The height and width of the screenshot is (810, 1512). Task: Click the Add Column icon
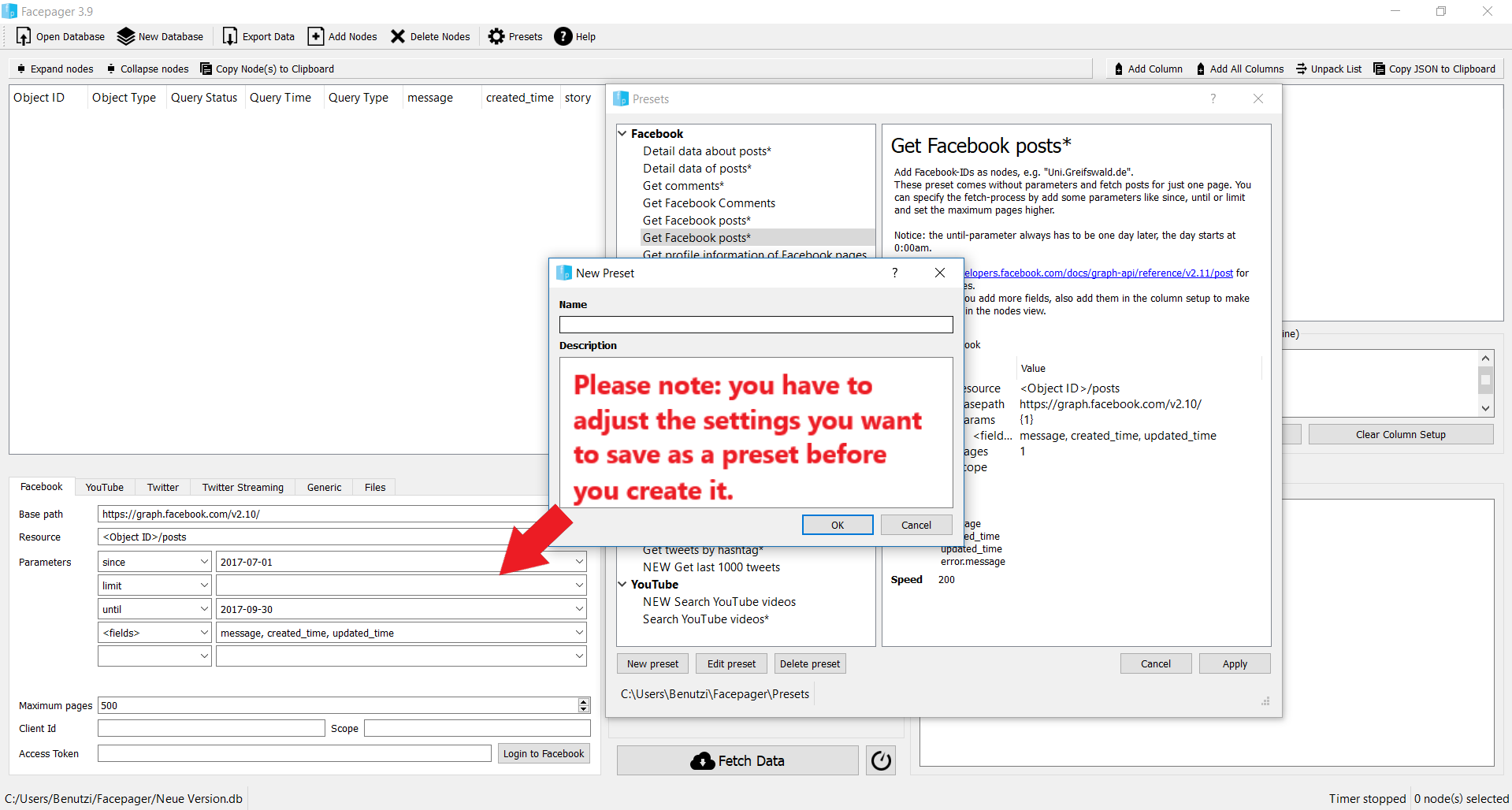[x=1119, y=69]
